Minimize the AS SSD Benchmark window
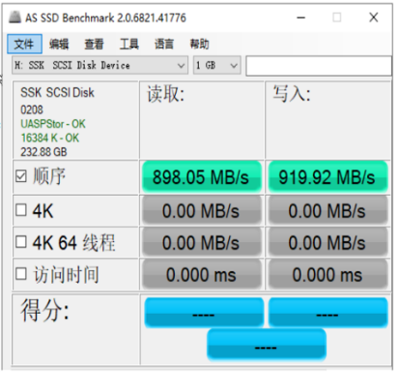398x372 pixels. coord(301,17)
